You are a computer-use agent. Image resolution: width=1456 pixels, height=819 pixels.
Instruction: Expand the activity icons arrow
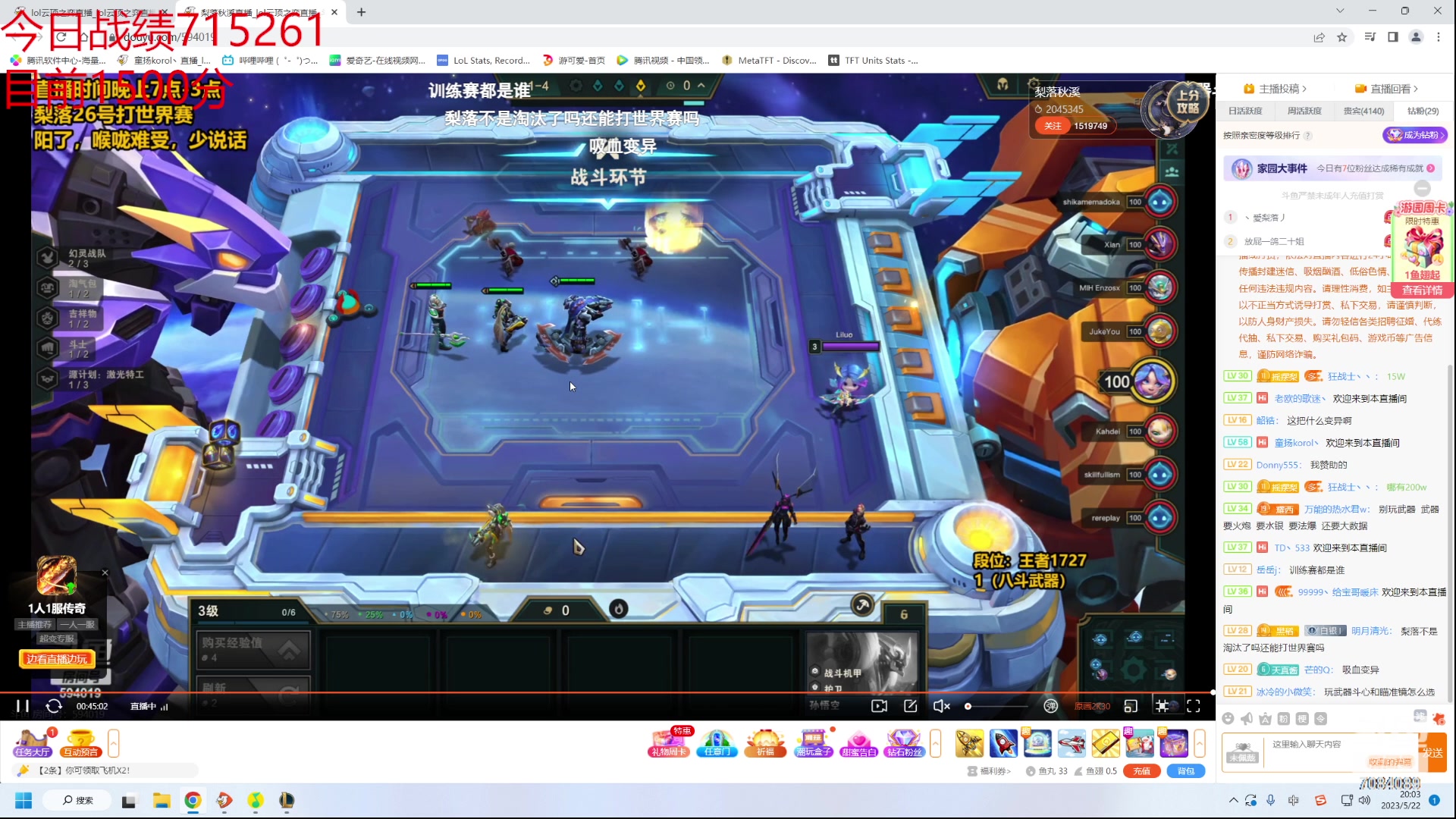[936, 743]
